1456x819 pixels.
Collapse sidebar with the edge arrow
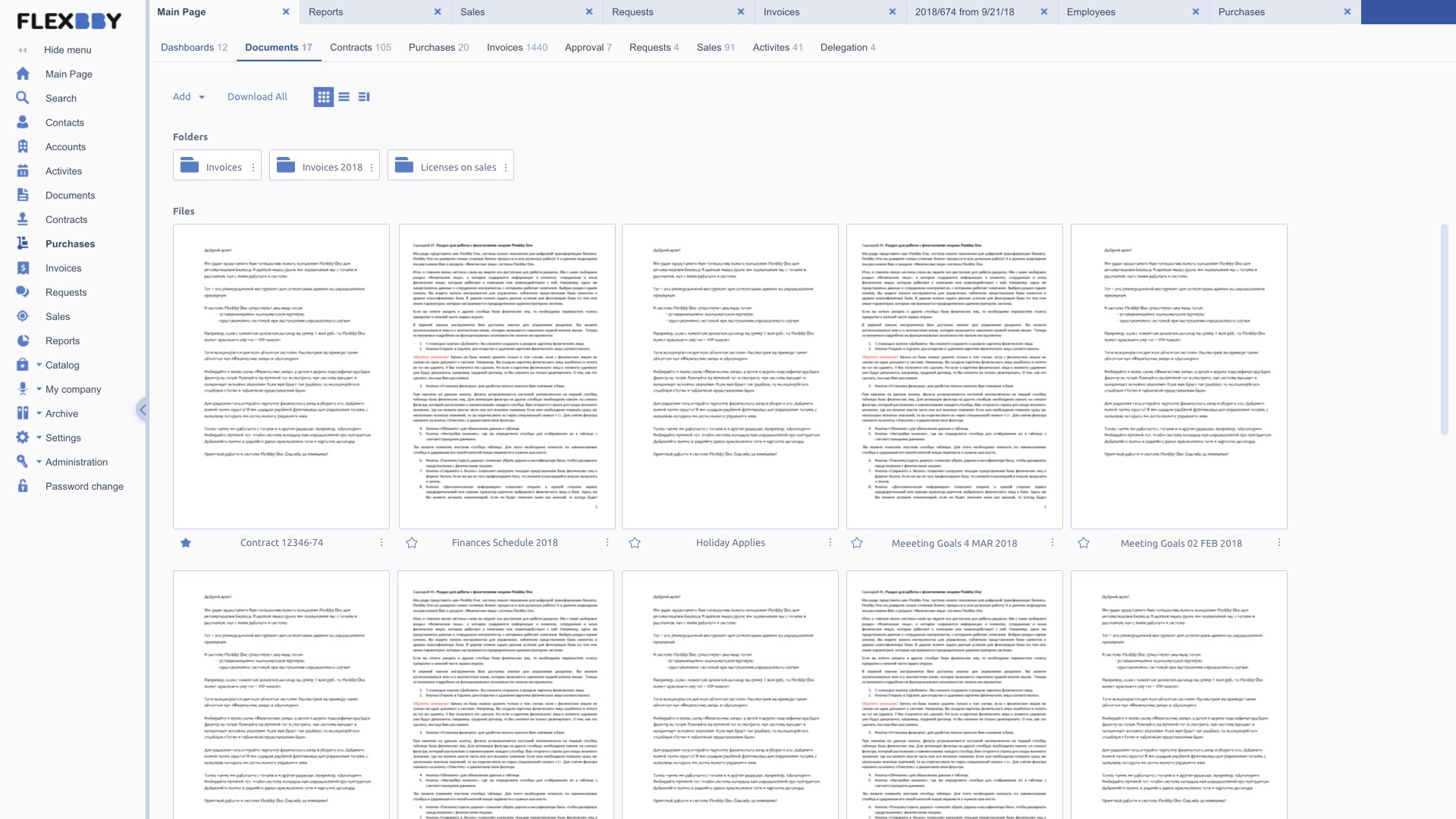[142, 409]
